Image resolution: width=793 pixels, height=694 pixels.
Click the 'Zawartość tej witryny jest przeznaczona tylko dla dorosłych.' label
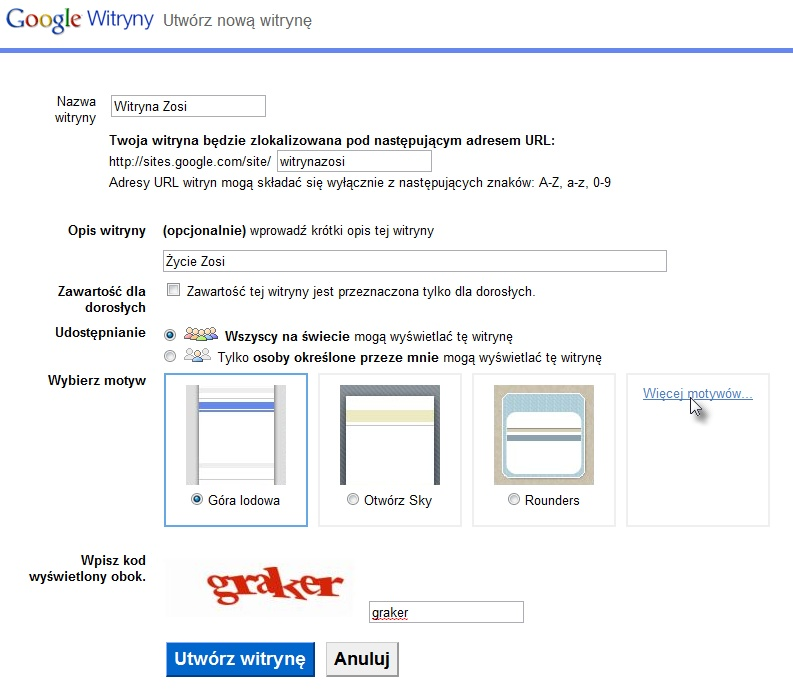361,292
